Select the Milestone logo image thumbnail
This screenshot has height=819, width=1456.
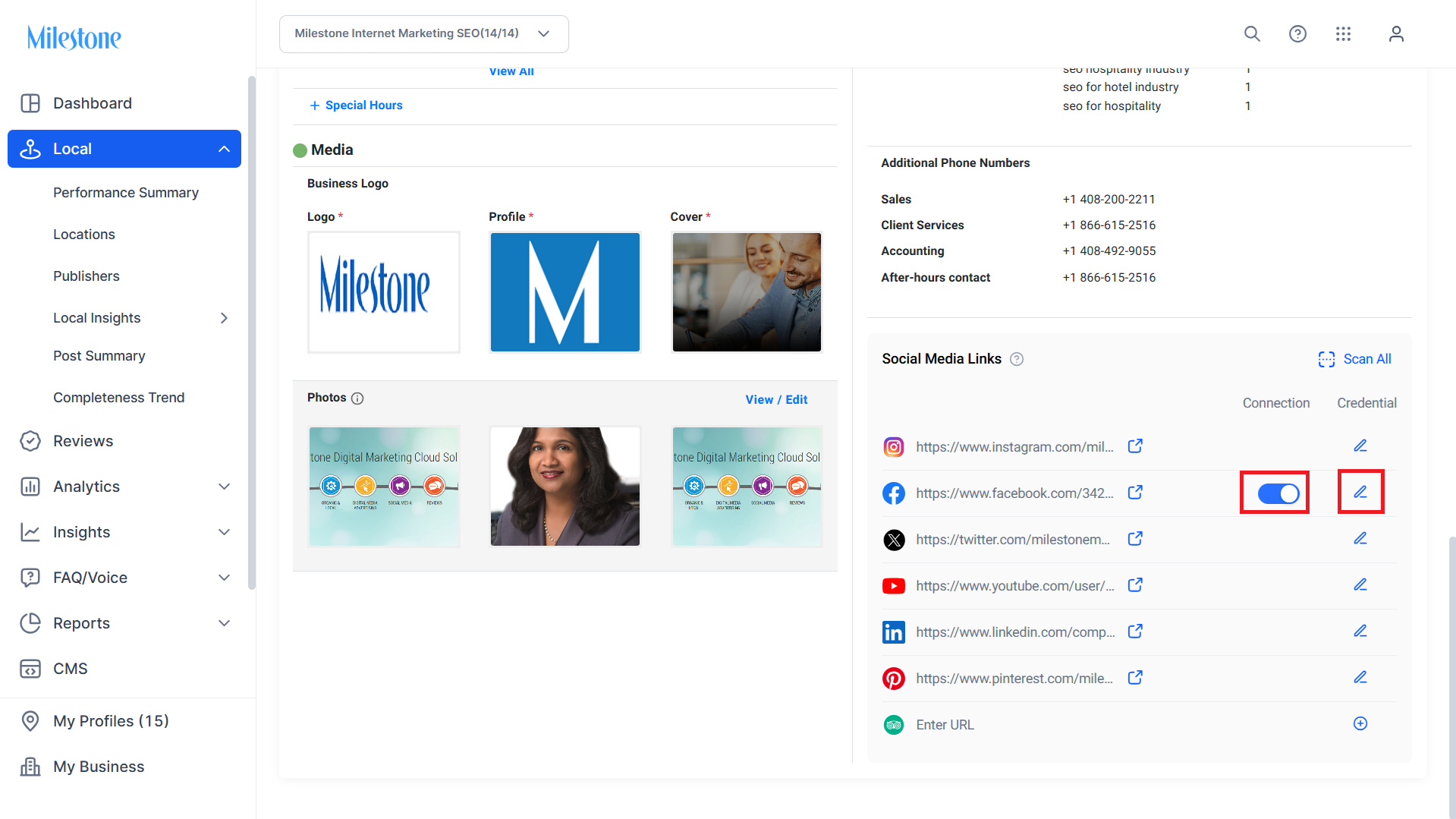tap(384, 292)
